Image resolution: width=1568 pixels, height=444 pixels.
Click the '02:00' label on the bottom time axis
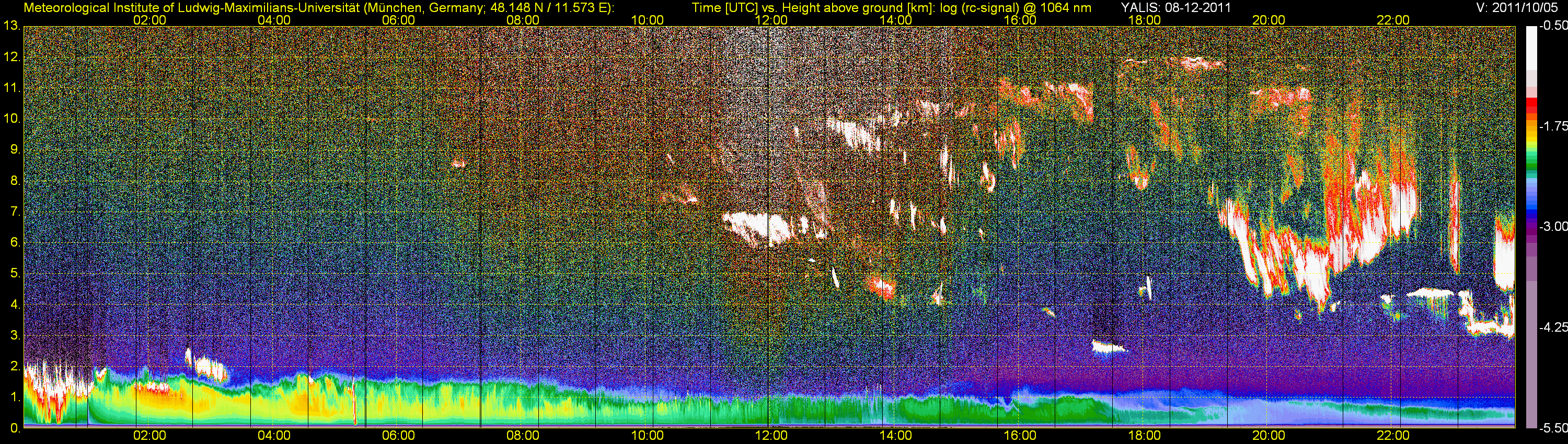tap(149, 436)
